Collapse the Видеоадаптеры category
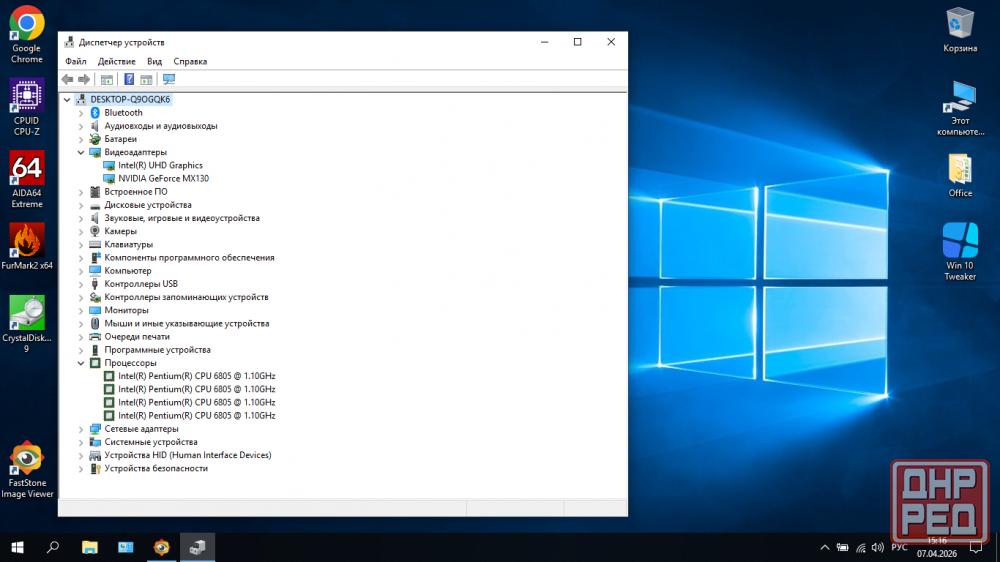 tap(81, 152)
